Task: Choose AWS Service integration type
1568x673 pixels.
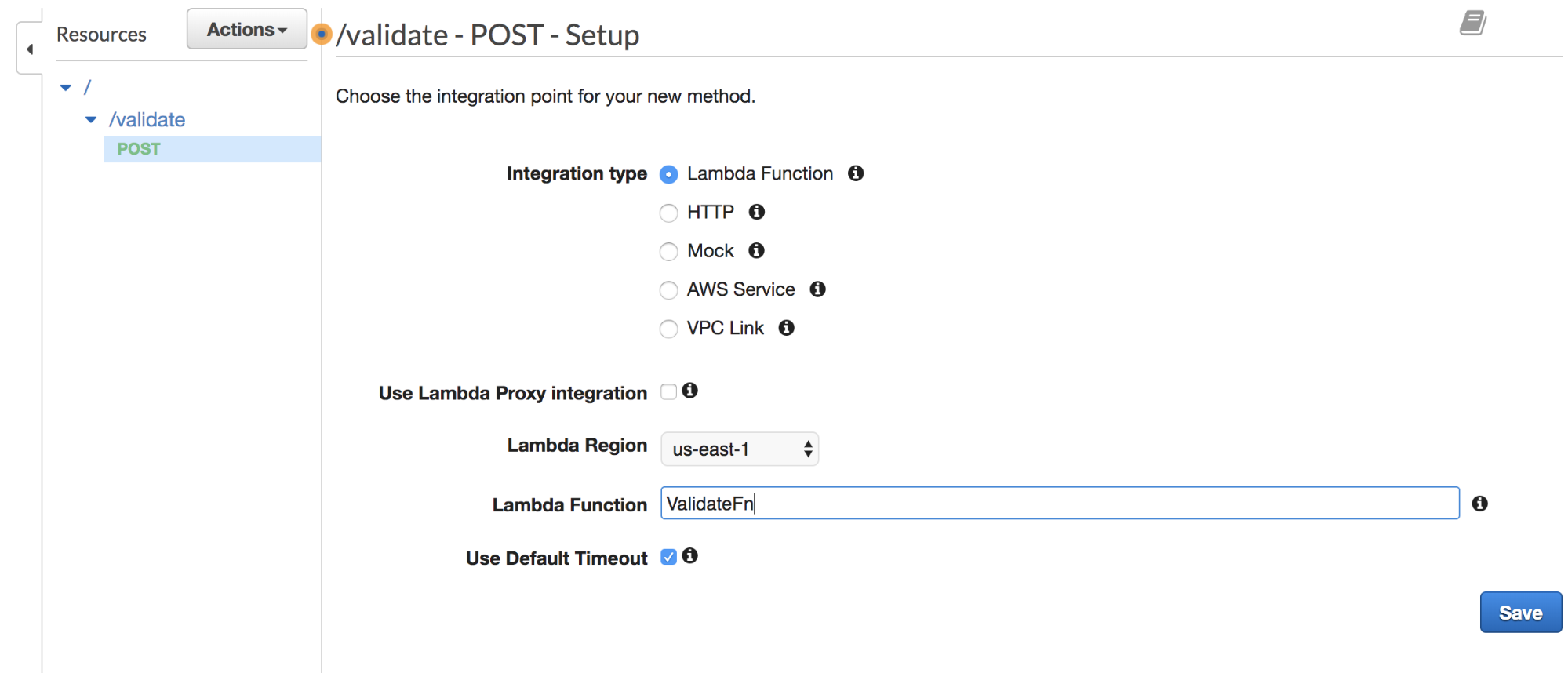Action: [669, 290]
